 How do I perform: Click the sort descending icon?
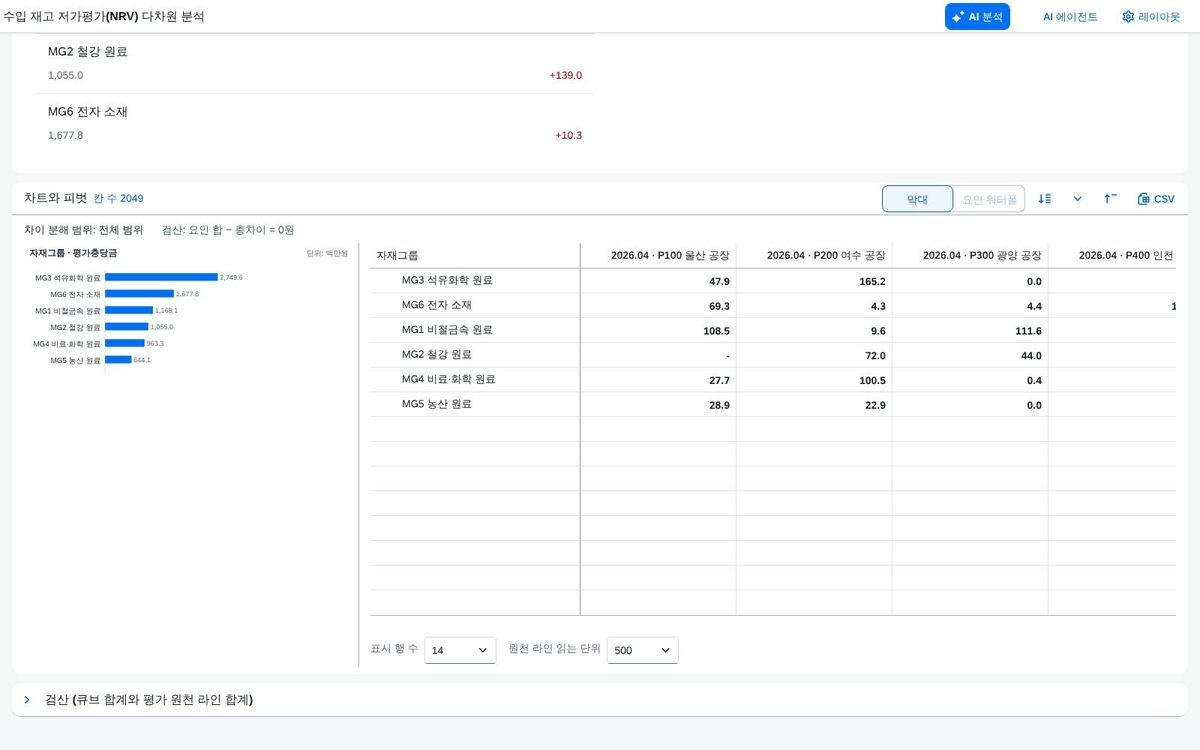click(x=1045, y=199)
